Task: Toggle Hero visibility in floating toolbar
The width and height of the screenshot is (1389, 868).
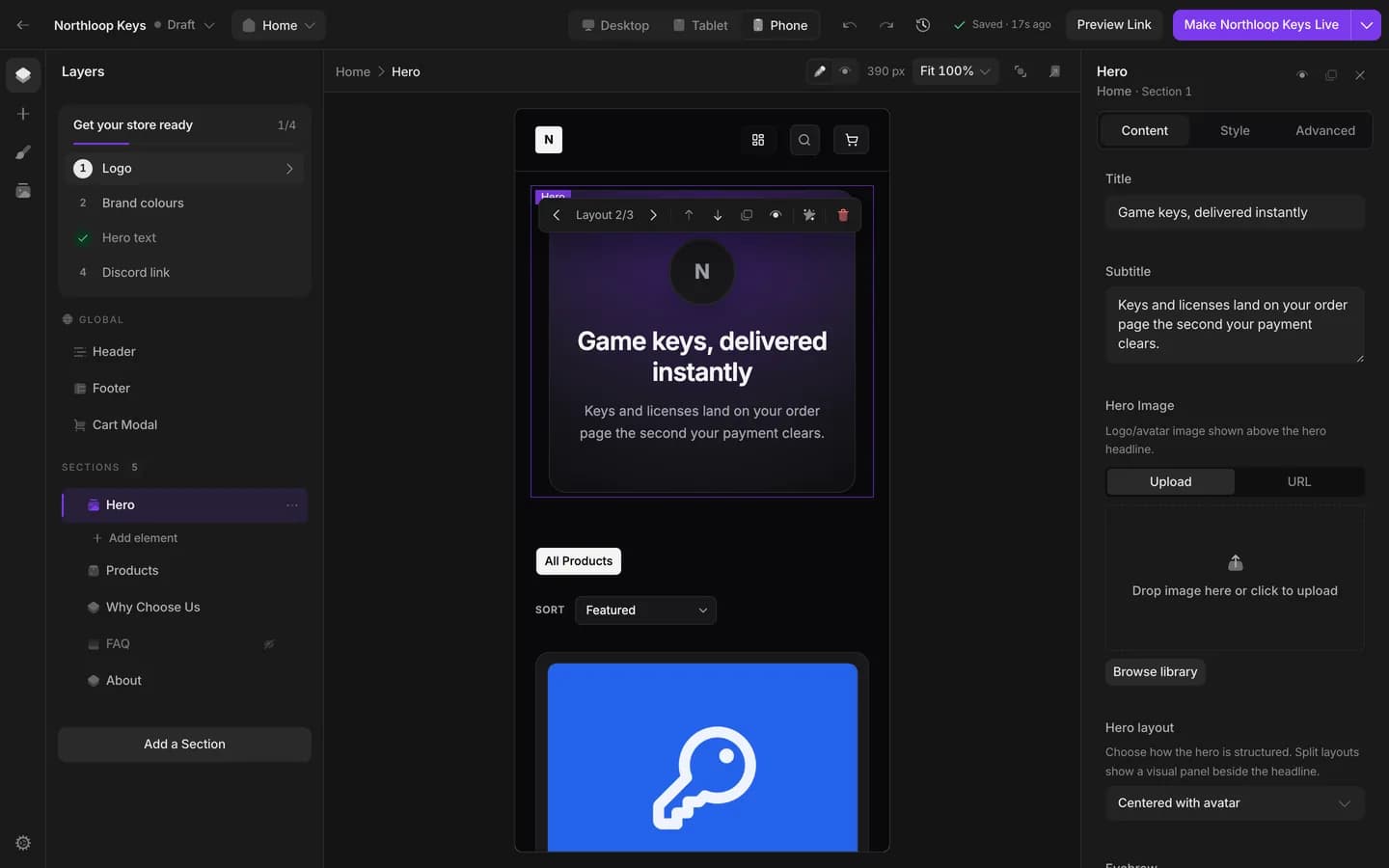Action: 776,215
